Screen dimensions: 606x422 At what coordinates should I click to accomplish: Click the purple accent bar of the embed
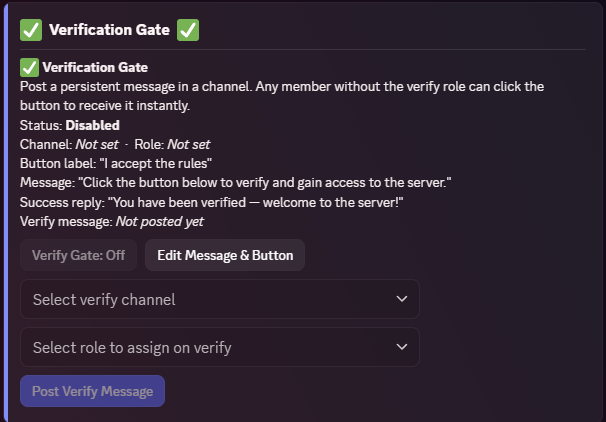(6, 213)
